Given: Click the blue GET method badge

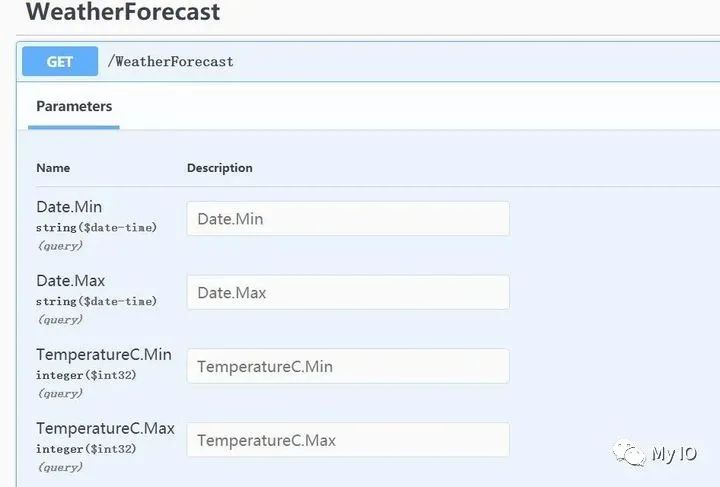Looking at the screenshot, I should pos(60,61).
